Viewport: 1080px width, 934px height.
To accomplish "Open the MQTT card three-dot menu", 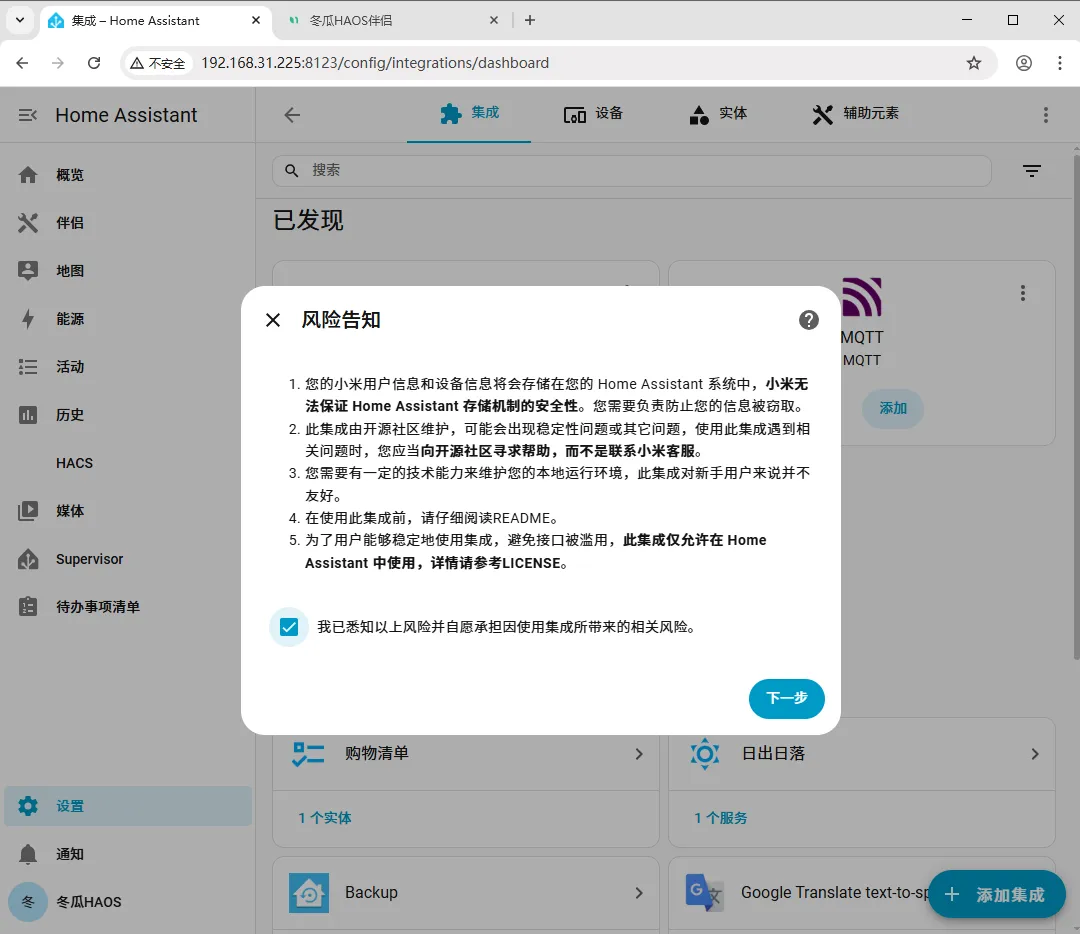I will coord(1023,293).
